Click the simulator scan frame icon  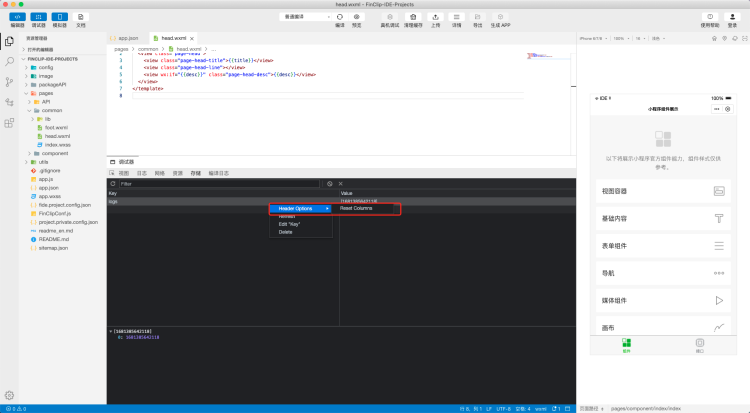click(745, 38)
